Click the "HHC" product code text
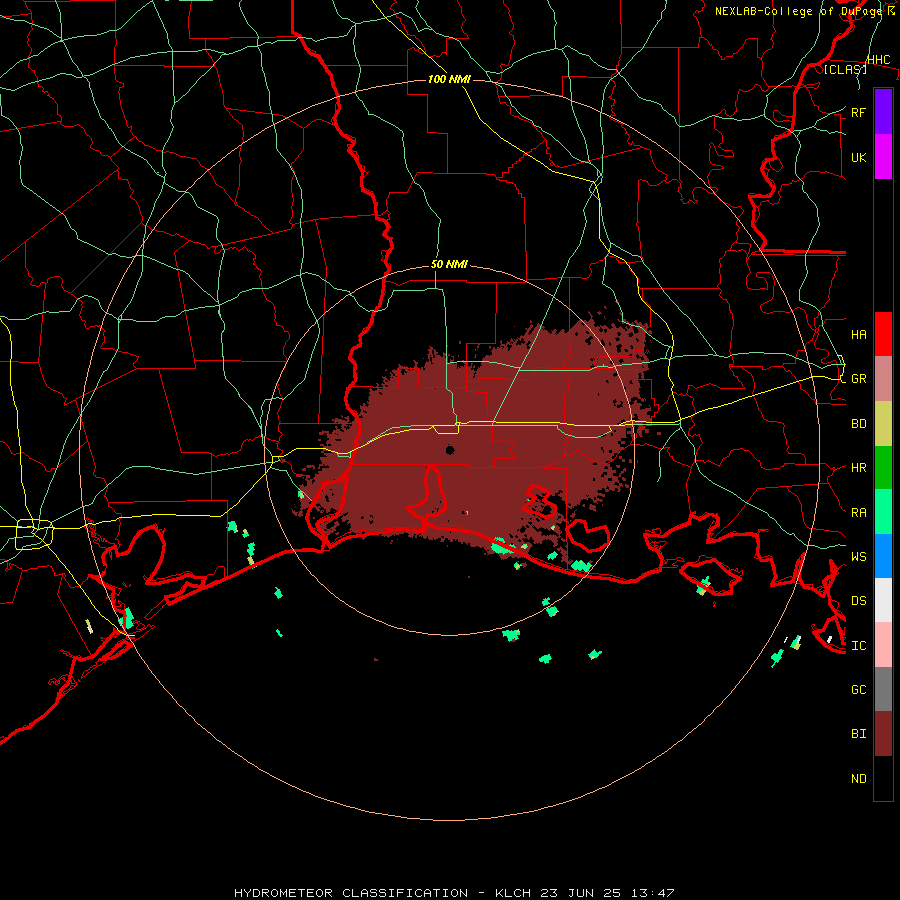Screen dimensions: 900x900 pyautogui.click(x=878, y=60)
